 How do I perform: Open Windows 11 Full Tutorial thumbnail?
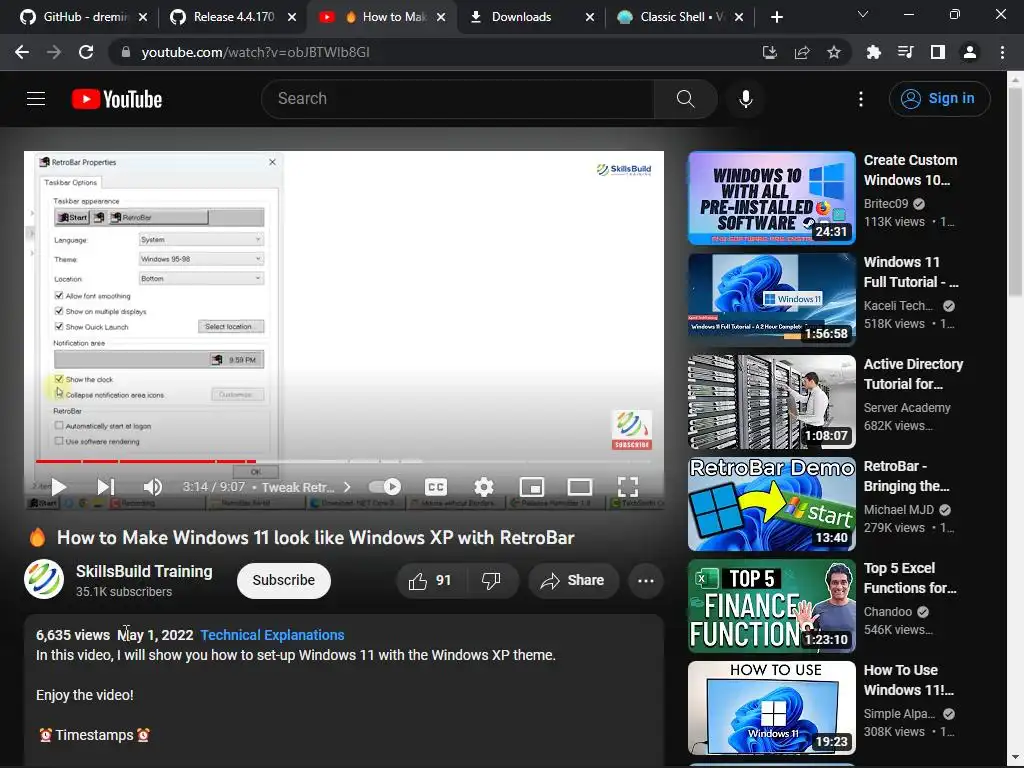771,300
